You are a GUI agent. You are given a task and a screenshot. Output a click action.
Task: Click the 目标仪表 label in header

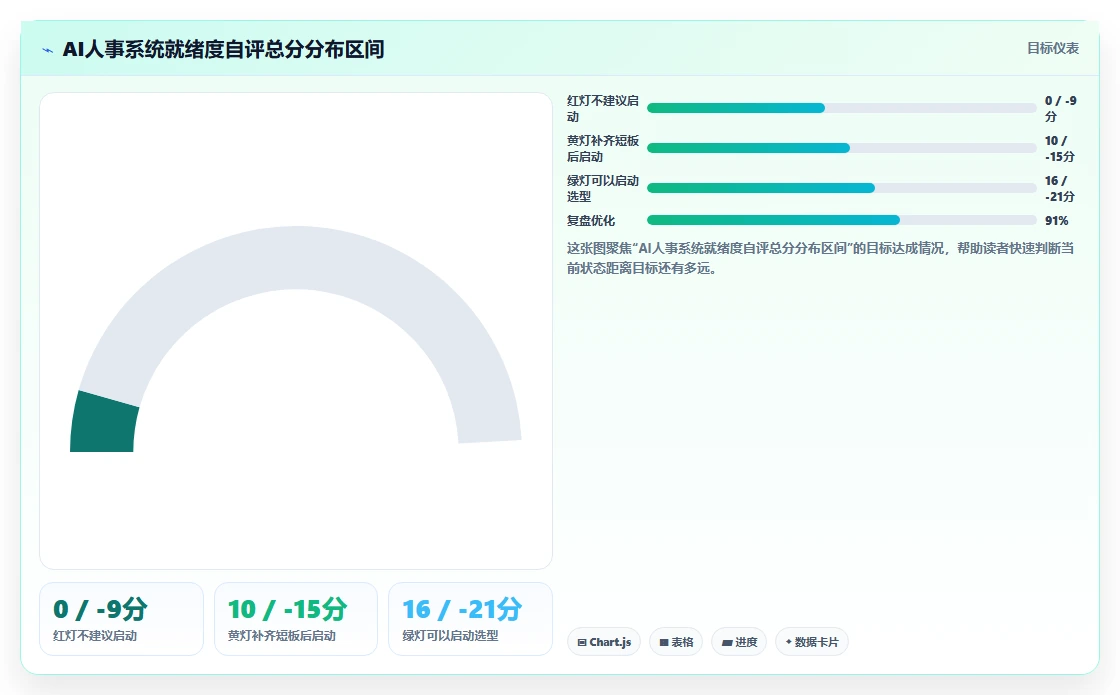(x=1053, y=49)
